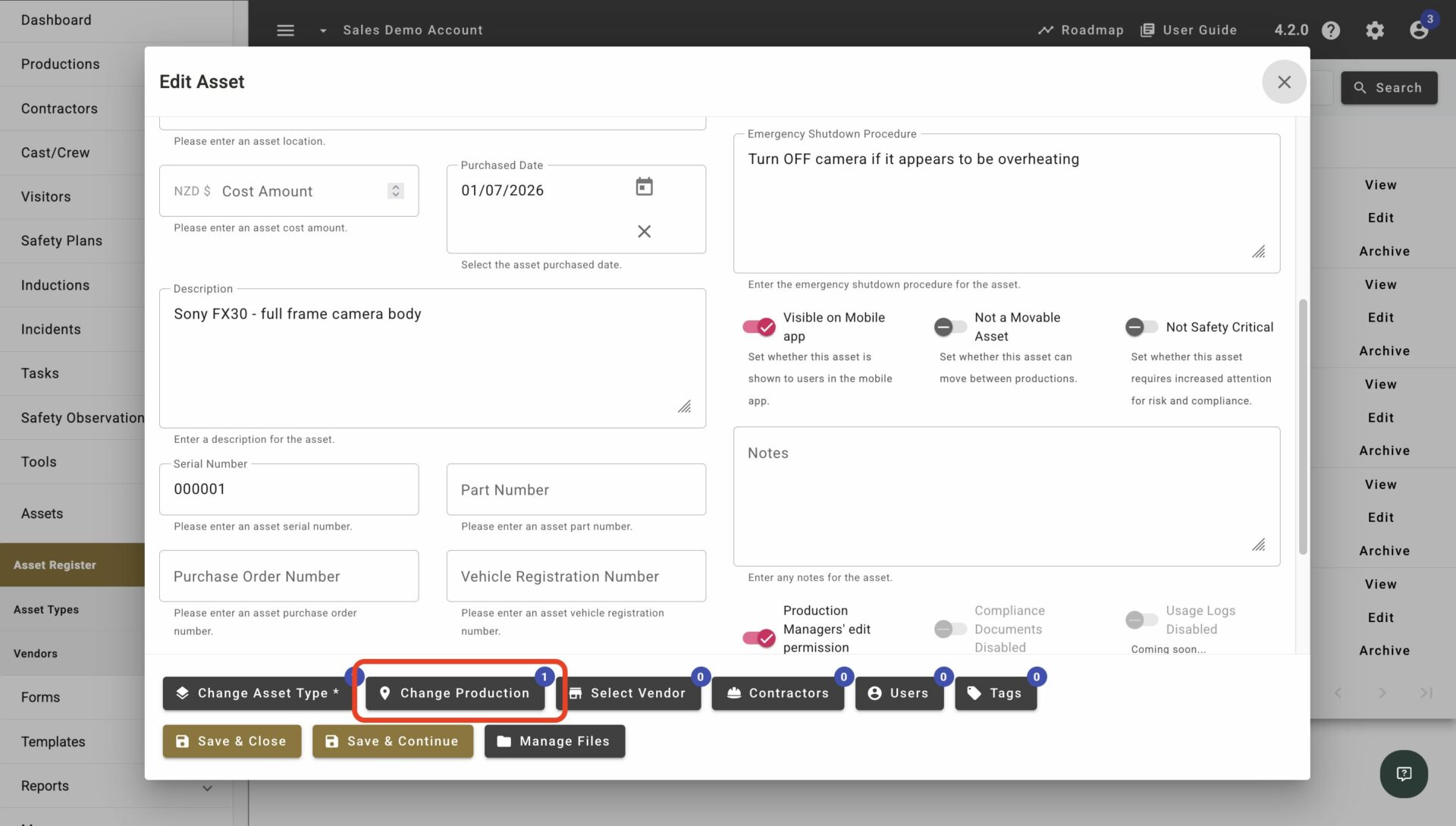
Task: Select Asset Types in the sidebar
Action: [46, 610]
